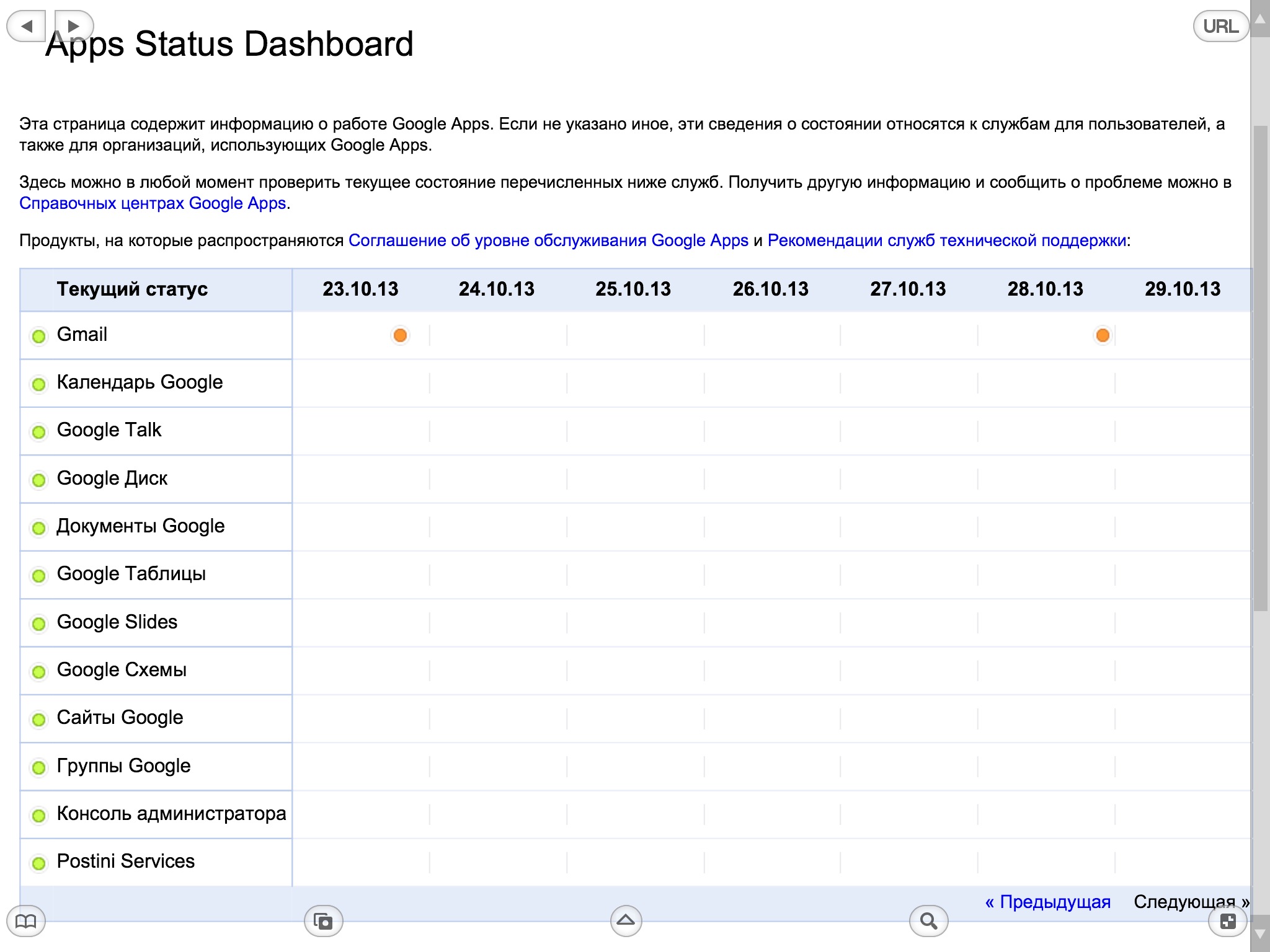Click green status dot beside Группы Google
Image resolution: width=1270 pixels, height=952 pixels.
38,768
